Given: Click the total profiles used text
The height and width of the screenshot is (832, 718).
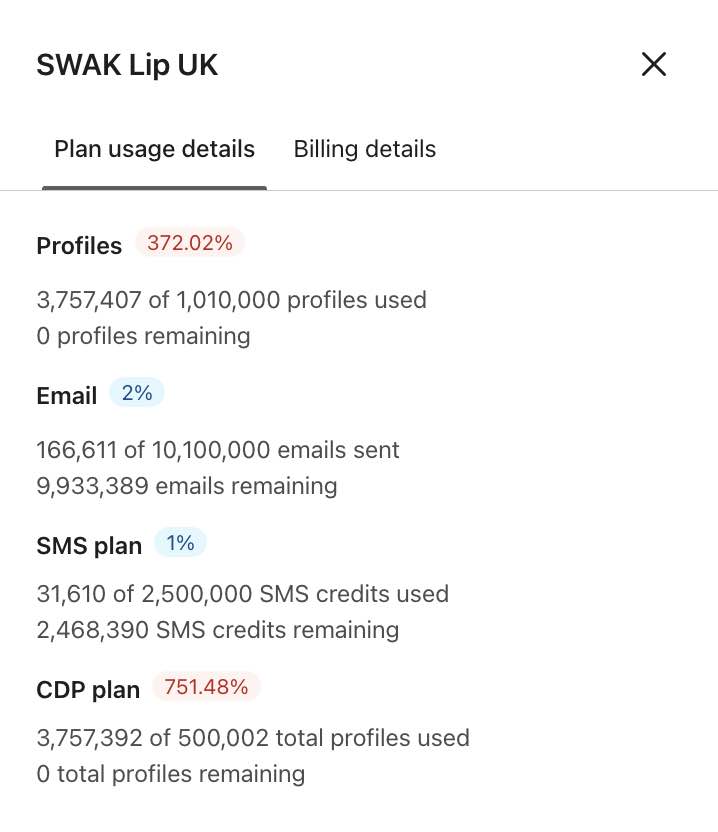Looking at the screenshot, I should pos(253,737).
